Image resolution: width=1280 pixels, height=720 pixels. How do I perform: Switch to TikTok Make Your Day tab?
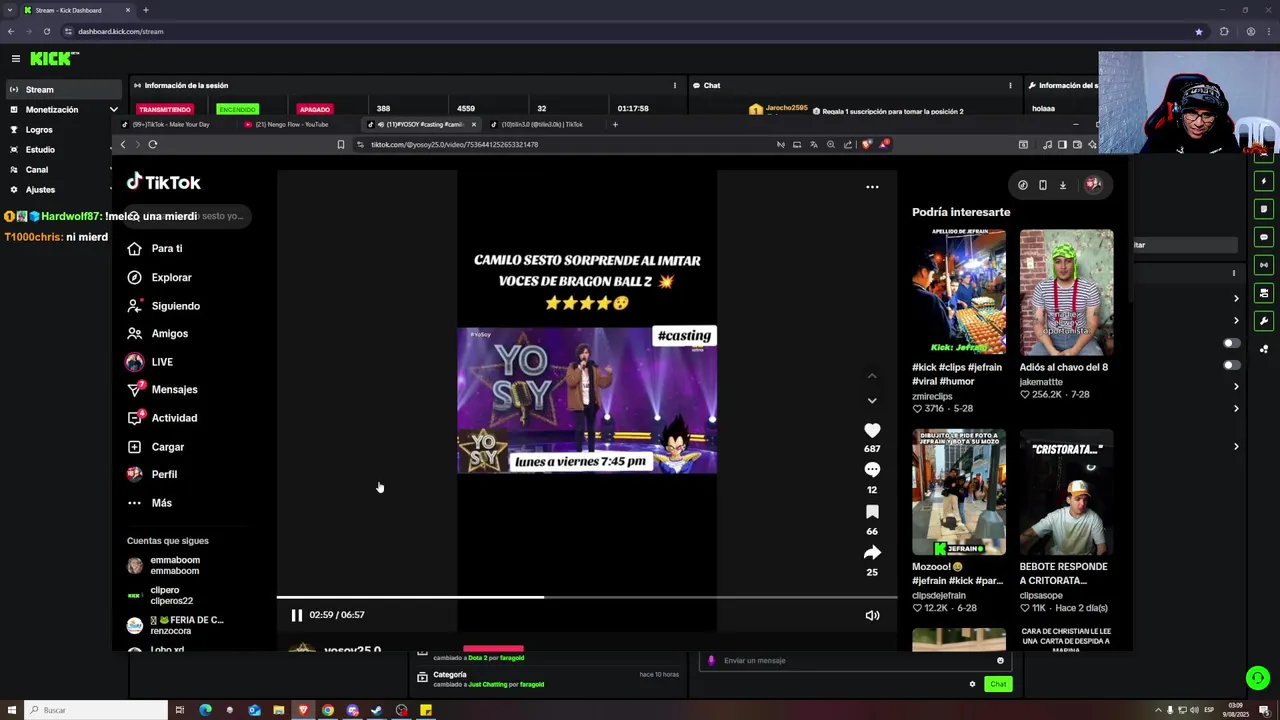[x=170, y=125]
